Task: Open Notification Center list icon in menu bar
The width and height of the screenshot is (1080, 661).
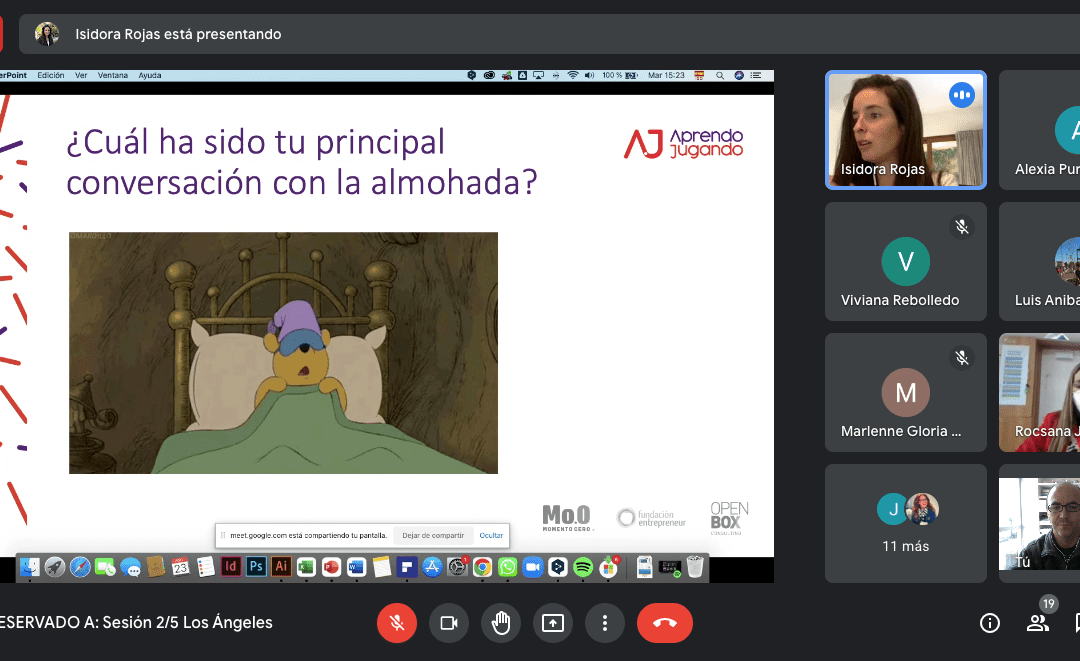Action: tap(756, 76)
